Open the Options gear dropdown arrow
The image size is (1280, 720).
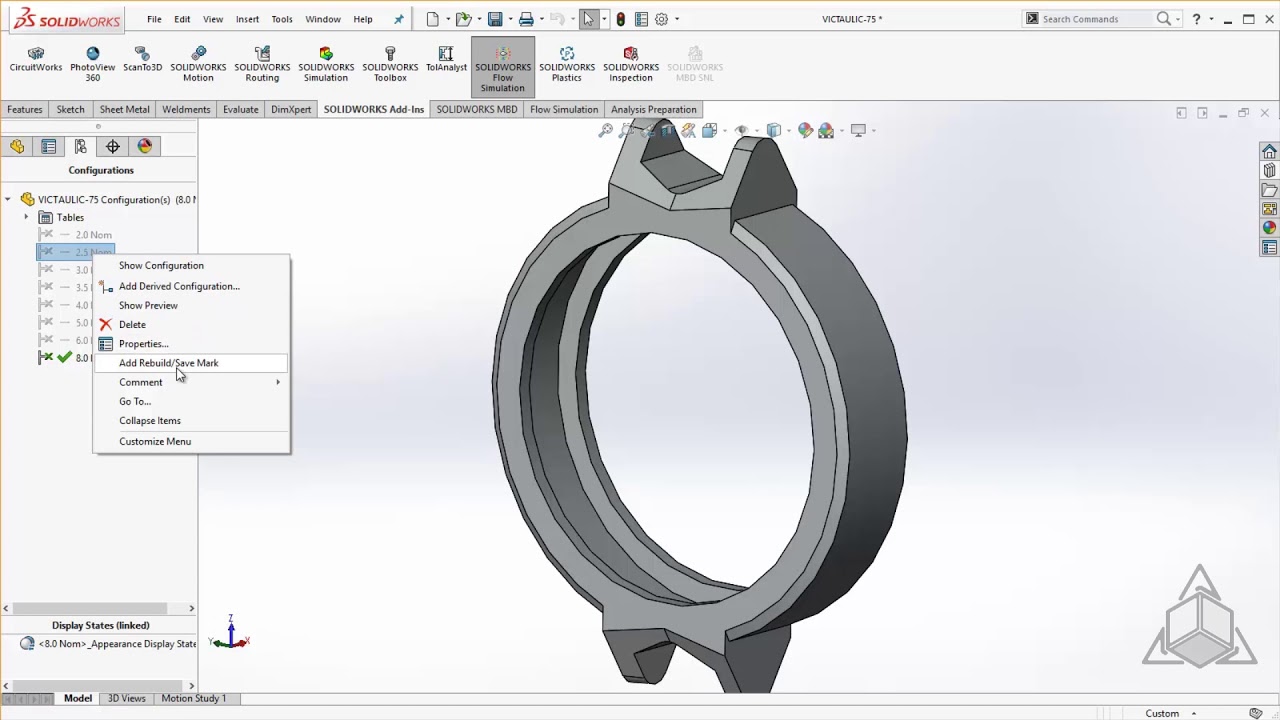click(677, 19)
